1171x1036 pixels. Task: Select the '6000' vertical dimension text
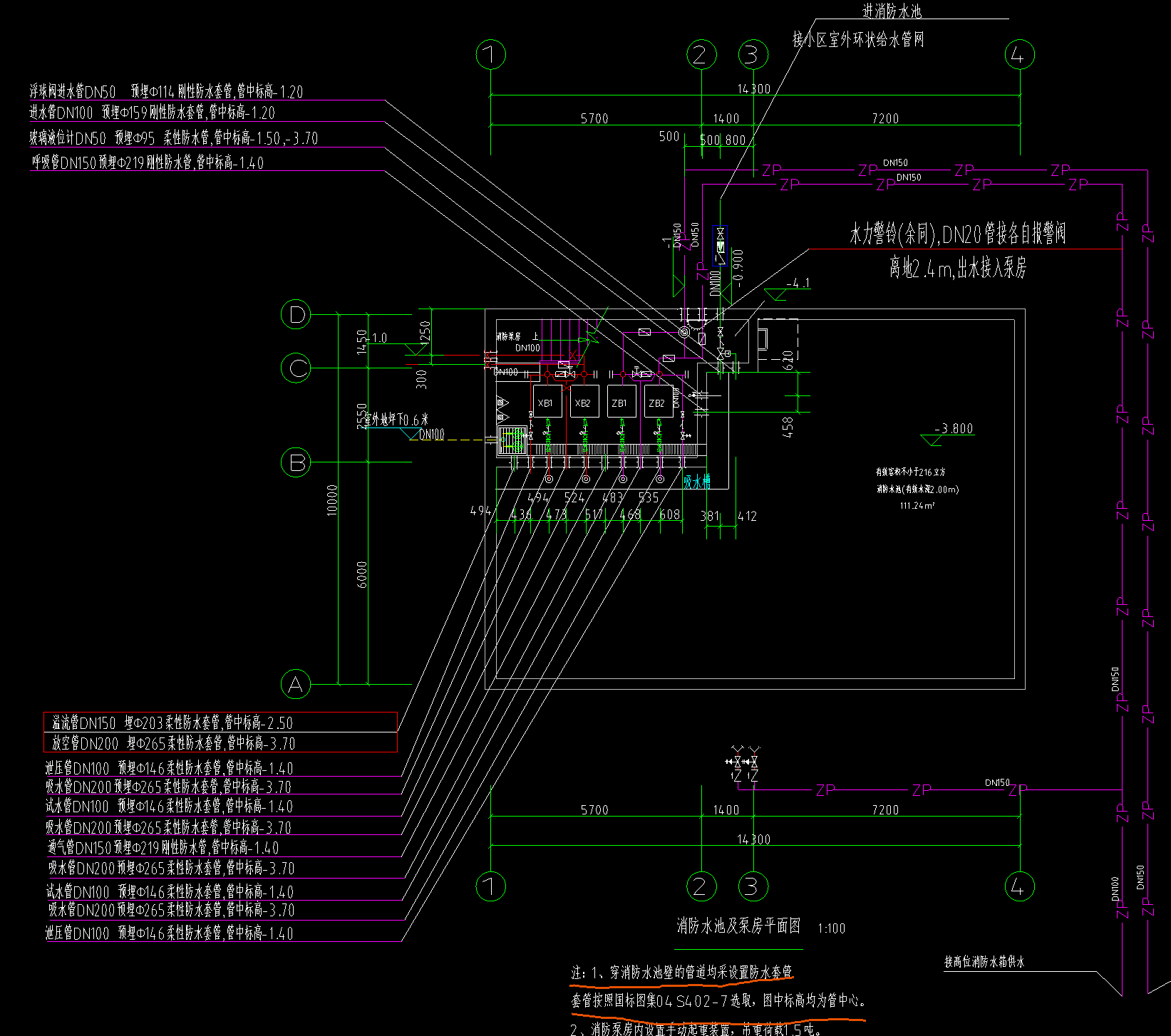361,574
